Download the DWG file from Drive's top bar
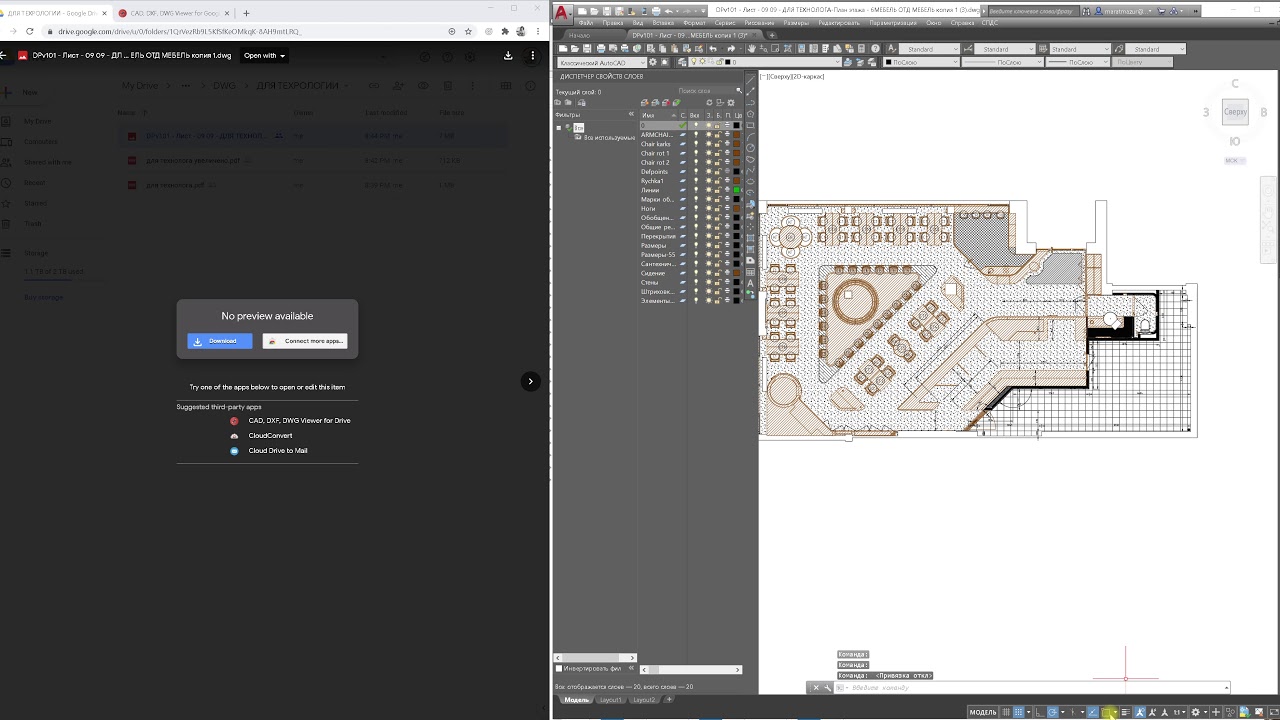Viewport: 1280px width, 720px height. pyautogui.click(x=508, y=56)
